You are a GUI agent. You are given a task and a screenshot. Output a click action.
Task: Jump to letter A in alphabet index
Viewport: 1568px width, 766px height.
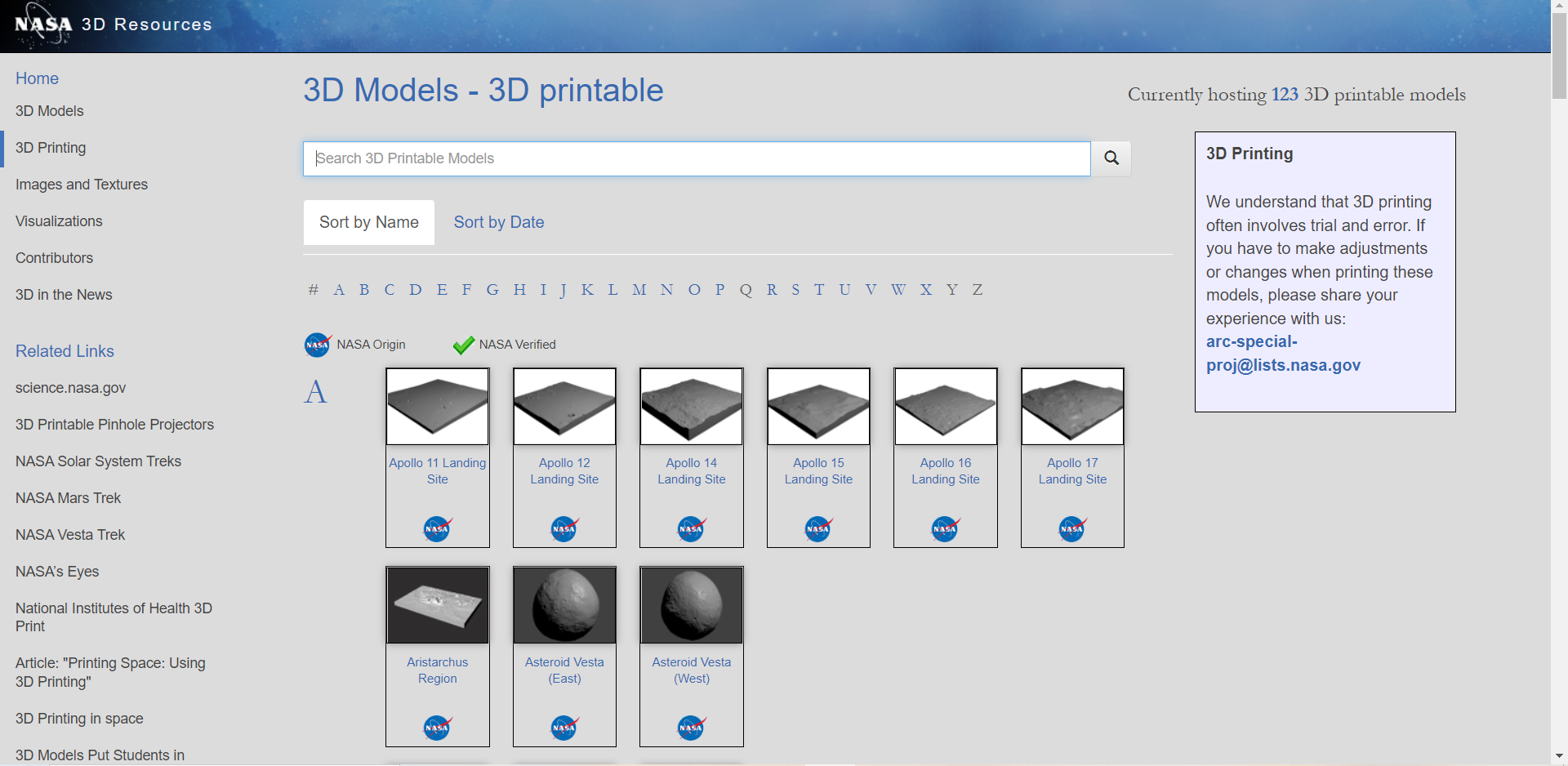[339, 290]
